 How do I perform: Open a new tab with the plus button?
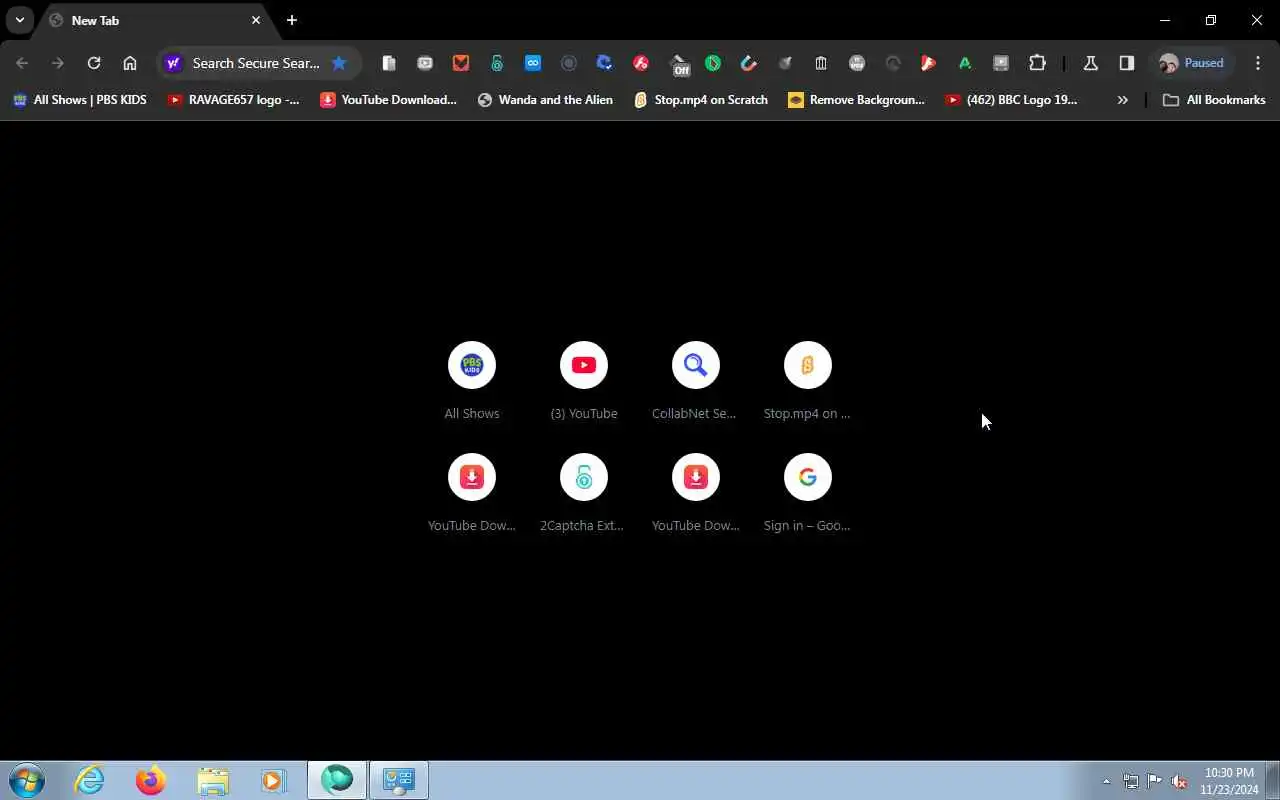[x=292, y=20]
